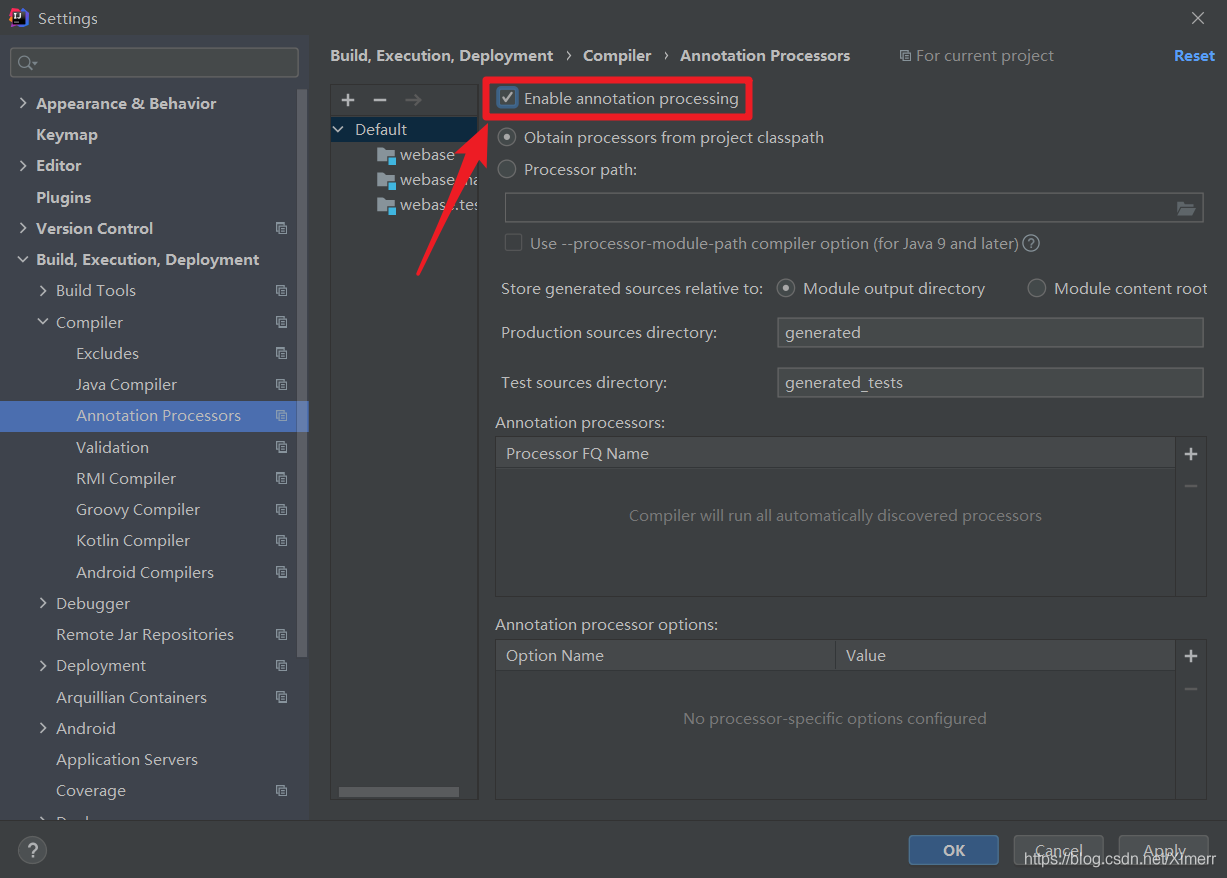1227x878 pixels.
Task: Click the Test sources directory field
Action: [x=990, y=382]
